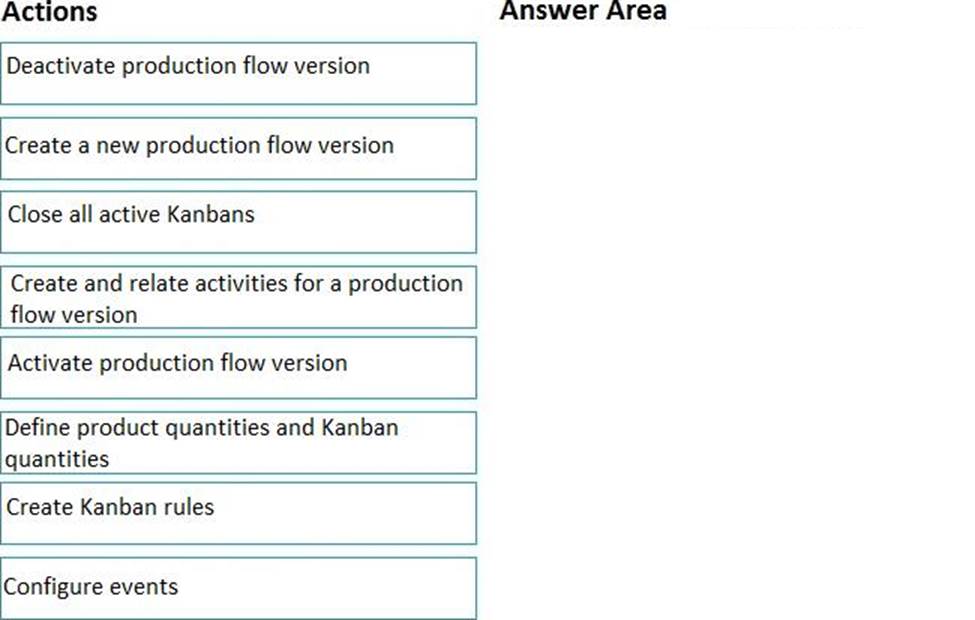Screen dimensions: 975x620
Task: Click the Create Kanban rules action
Action: tap(239, 513)
